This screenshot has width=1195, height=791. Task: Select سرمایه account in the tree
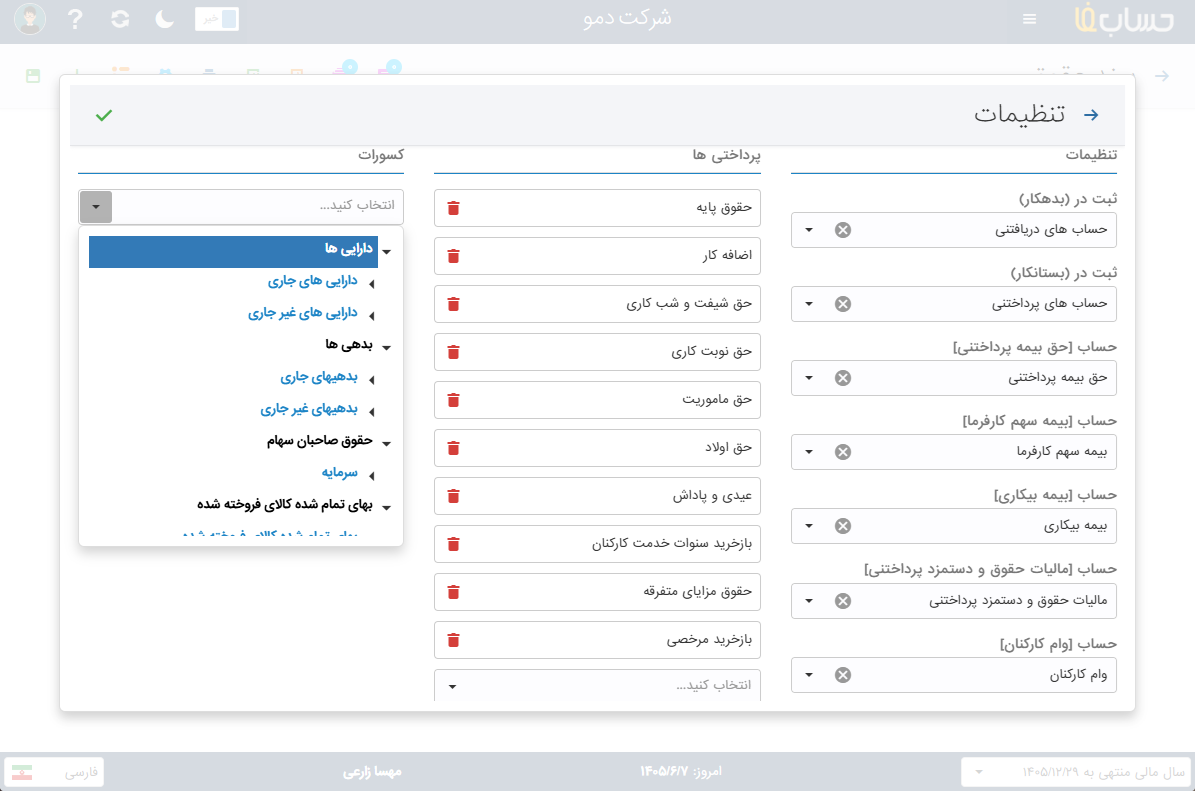pyautogui.click(x=339, y=473)
